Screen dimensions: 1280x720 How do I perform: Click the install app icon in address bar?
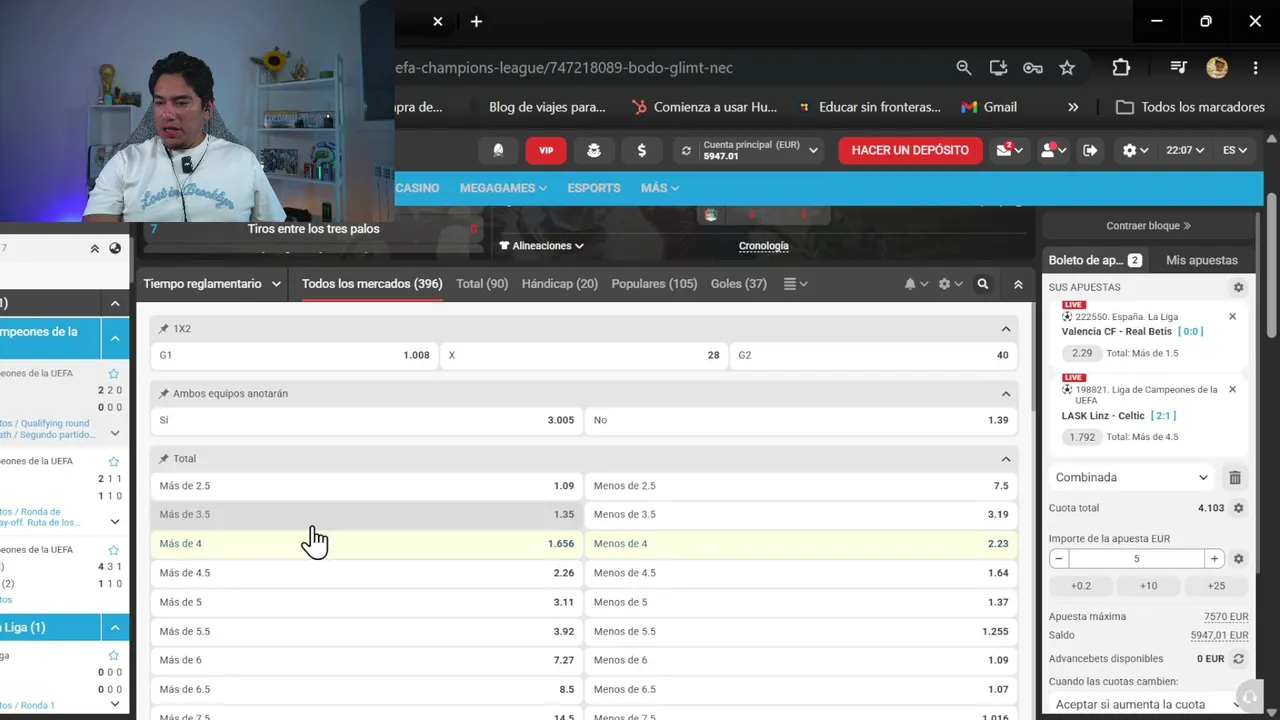point(998,68)
